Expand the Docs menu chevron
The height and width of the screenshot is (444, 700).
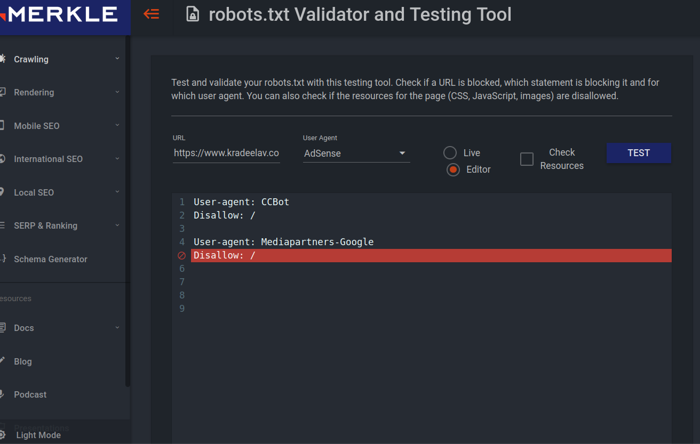tap(117, 328)
